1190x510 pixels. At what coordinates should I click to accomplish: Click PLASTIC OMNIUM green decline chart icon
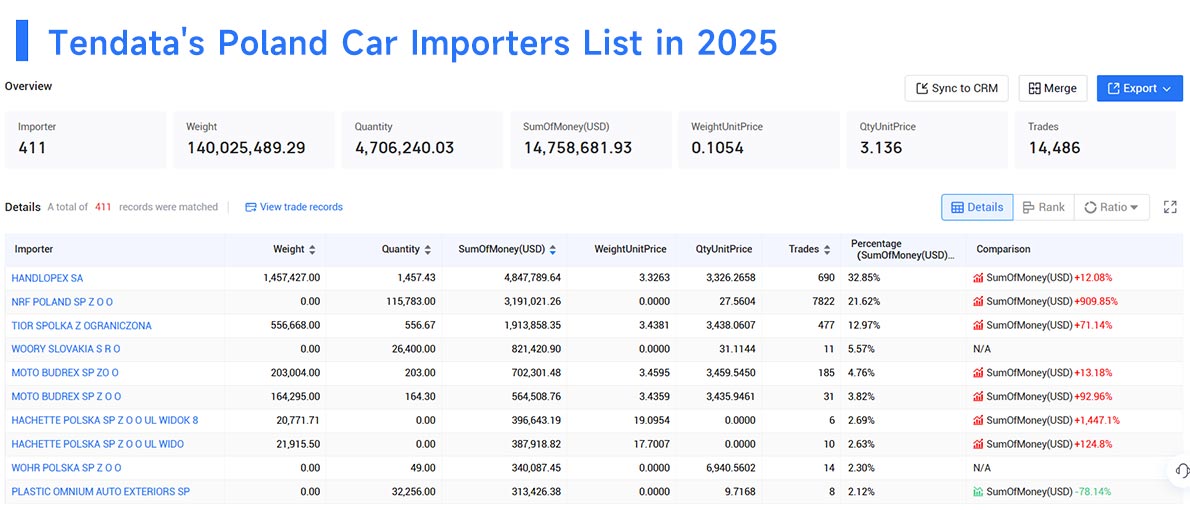tap(978, 491)
